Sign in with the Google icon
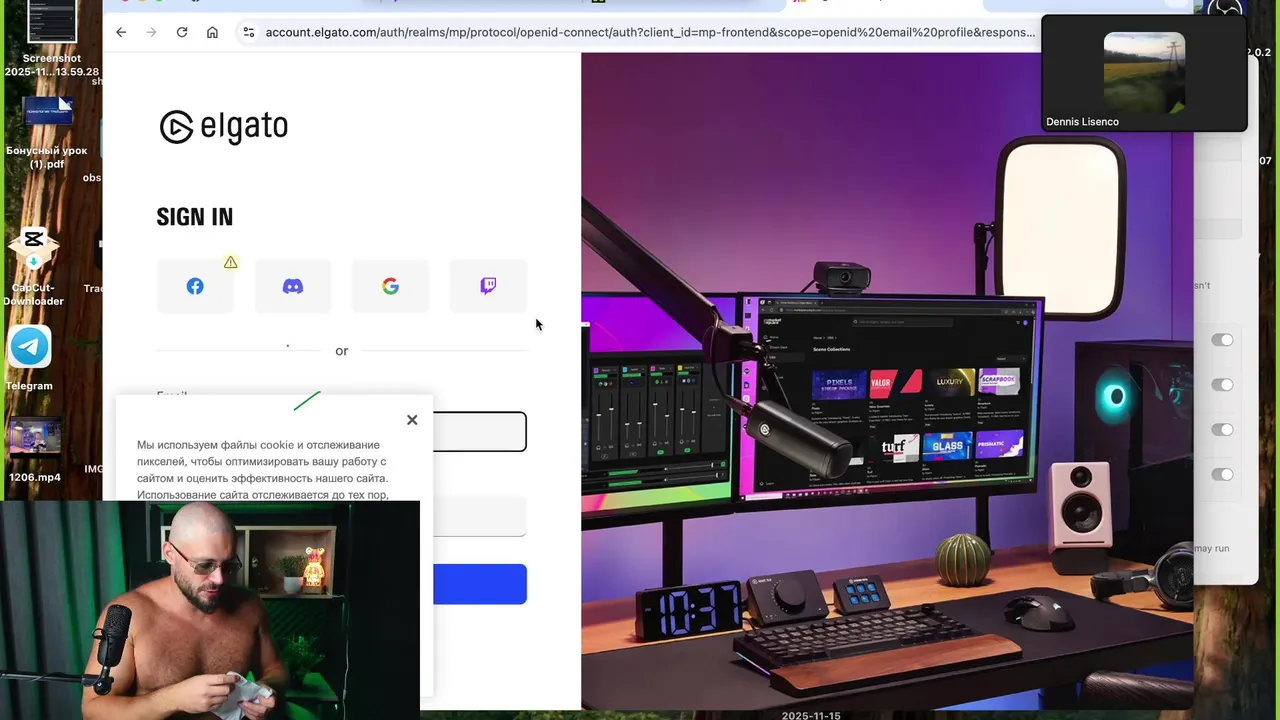Image resolution: width=1280 pixels, height=720 pixels. [x=390, y=286]
